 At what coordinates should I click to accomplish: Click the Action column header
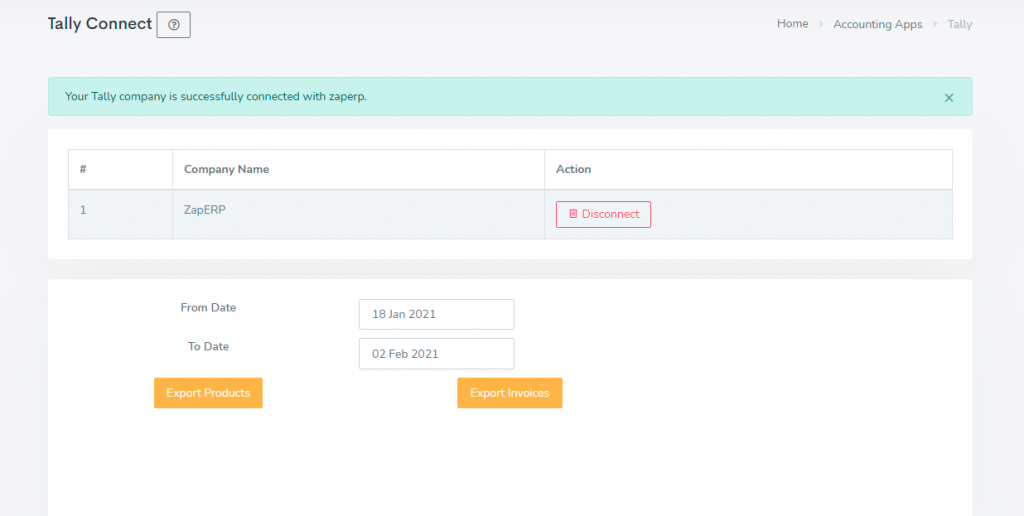(x=748, y=169)
